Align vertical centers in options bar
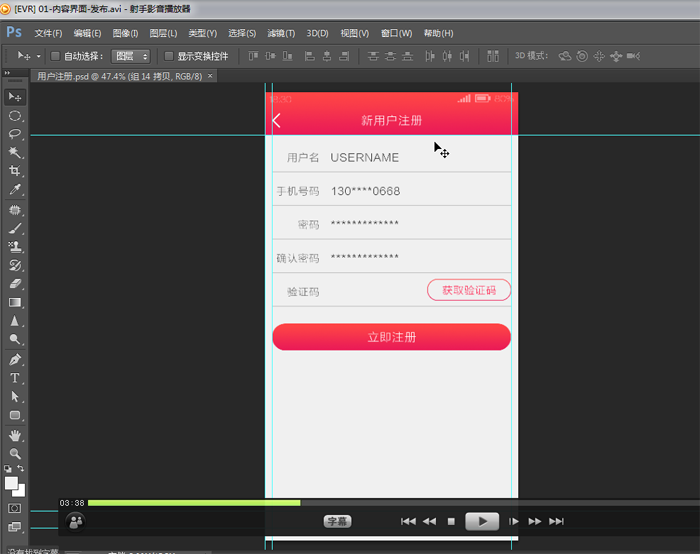This screenshot has height=554, width=700. pyautogui.click(x=270, y=56)
